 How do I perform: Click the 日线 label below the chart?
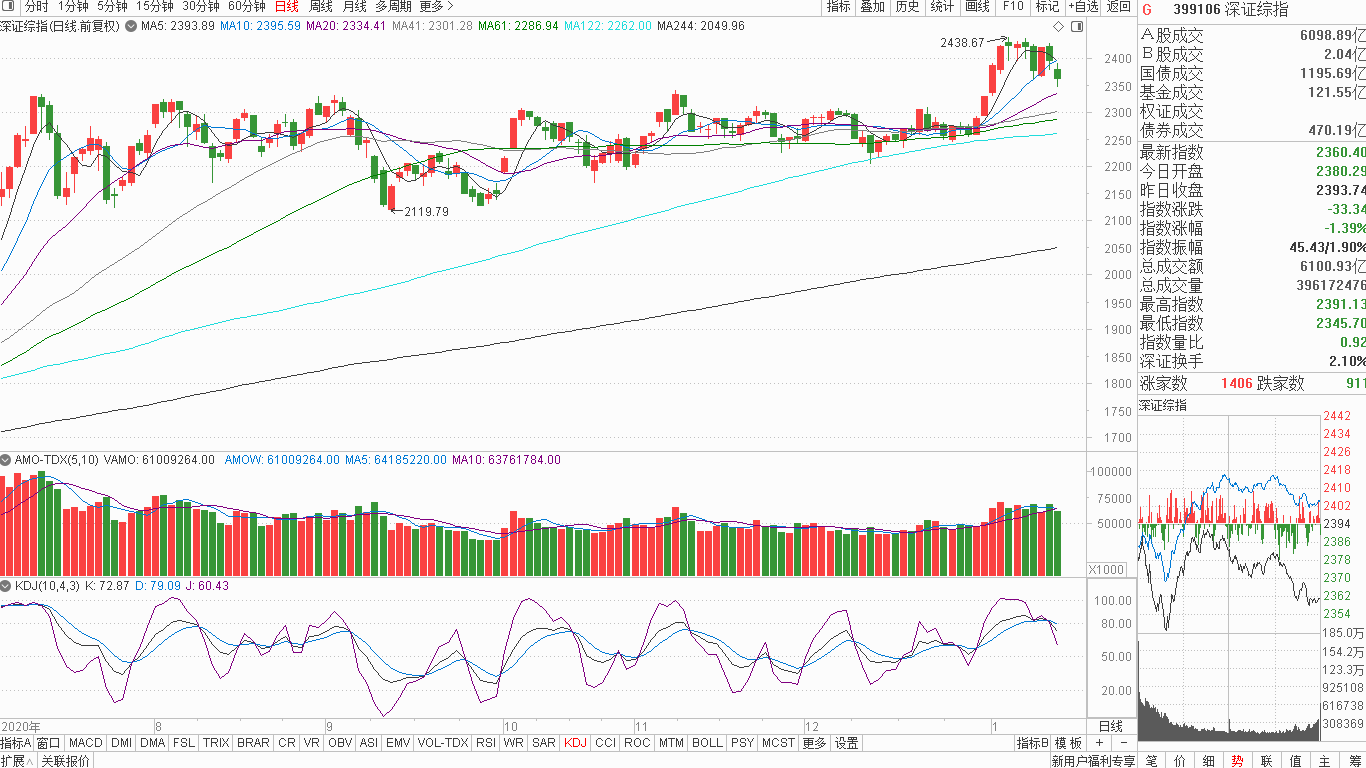pos(1110,726)
